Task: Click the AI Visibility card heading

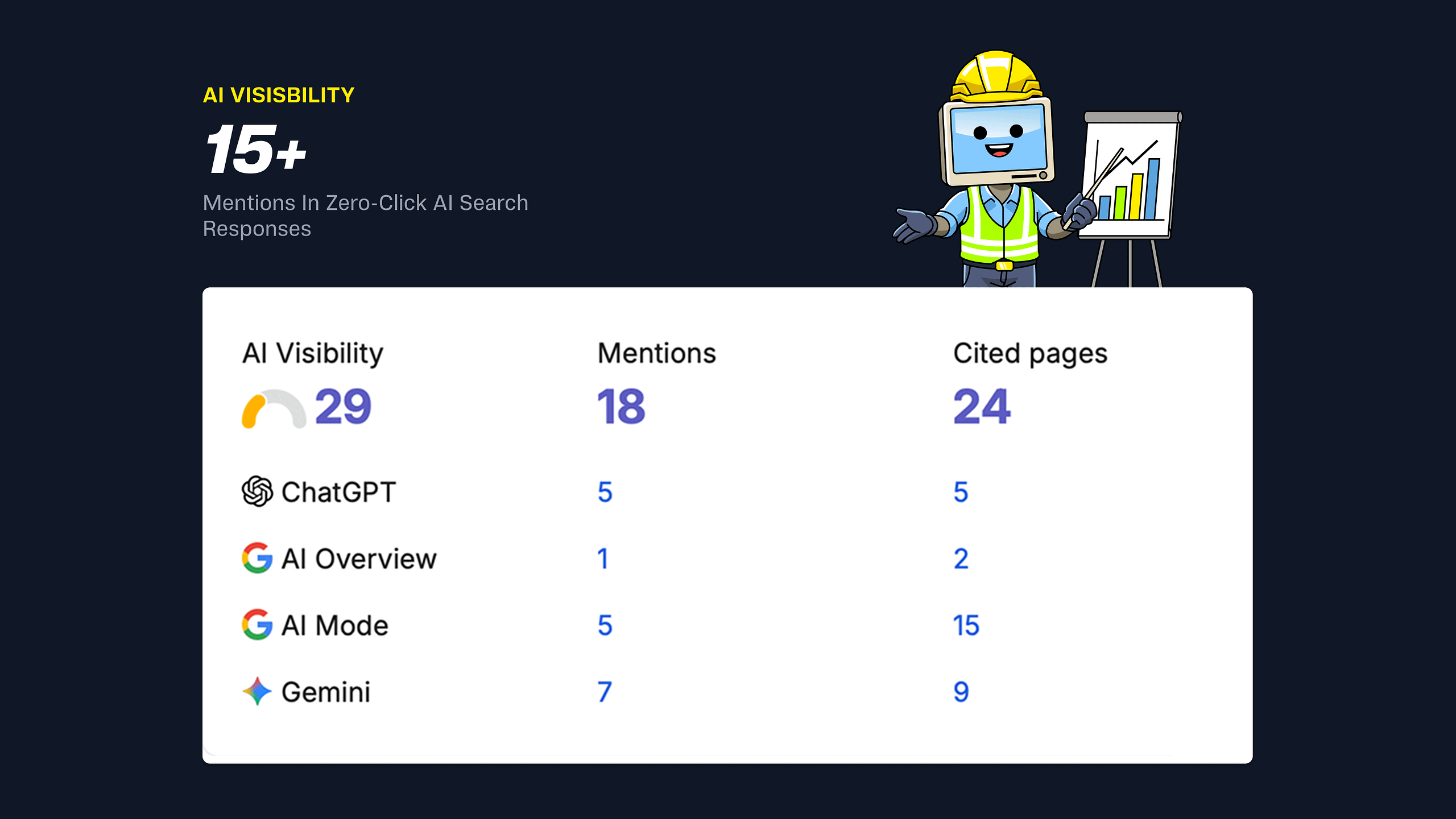Action: (x=313, y=354)
